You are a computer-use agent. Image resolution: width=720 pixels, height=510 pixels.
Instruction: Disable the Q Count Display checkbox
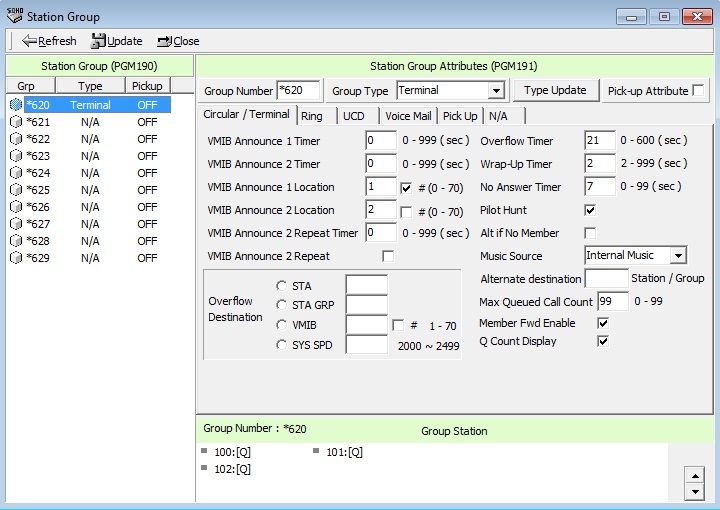[x=603, y=341]
